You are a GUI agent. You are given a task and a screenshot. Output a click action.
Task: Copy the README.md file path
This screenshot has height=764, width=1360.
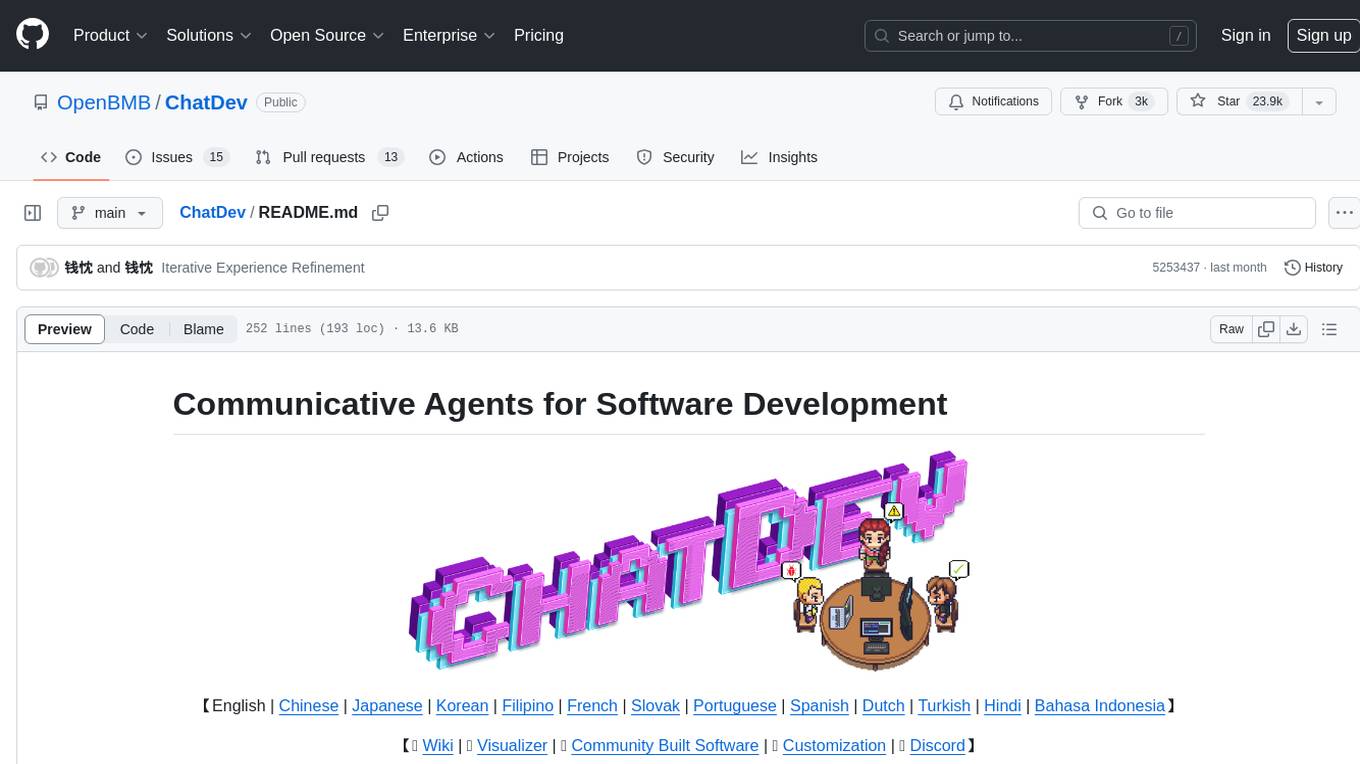(x=380, y=213)
